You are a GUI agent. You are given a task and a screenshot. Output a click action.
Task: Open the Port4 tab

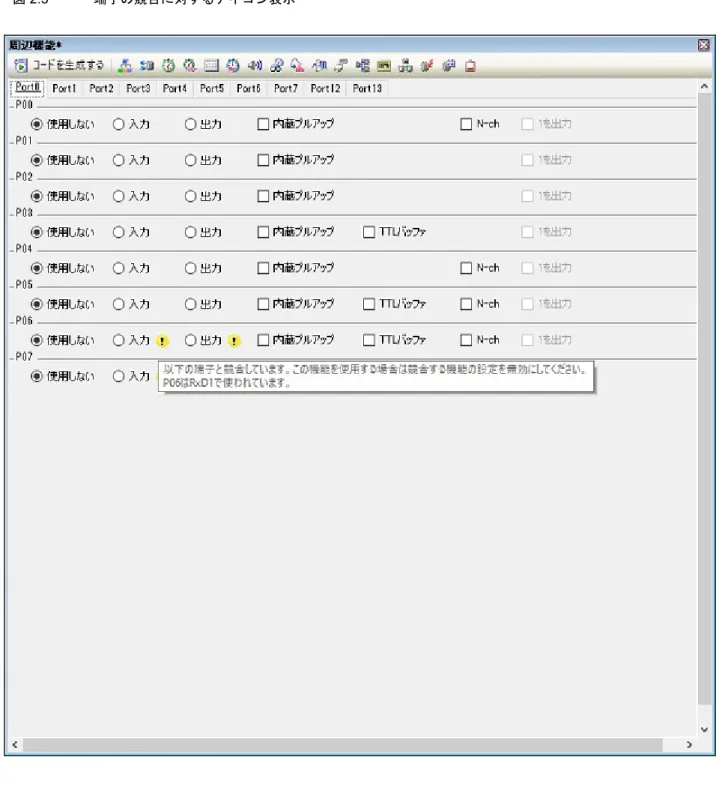175,89
